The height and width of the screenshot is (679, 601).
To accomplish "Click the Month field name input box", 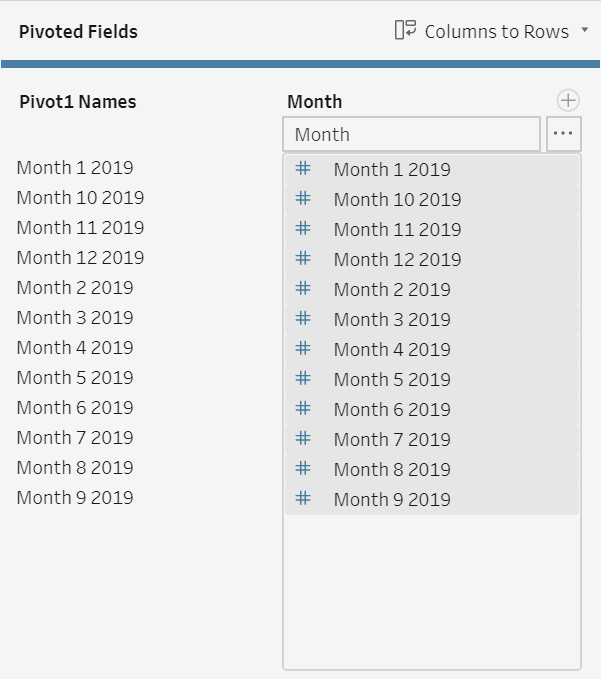I will point(411,134).
